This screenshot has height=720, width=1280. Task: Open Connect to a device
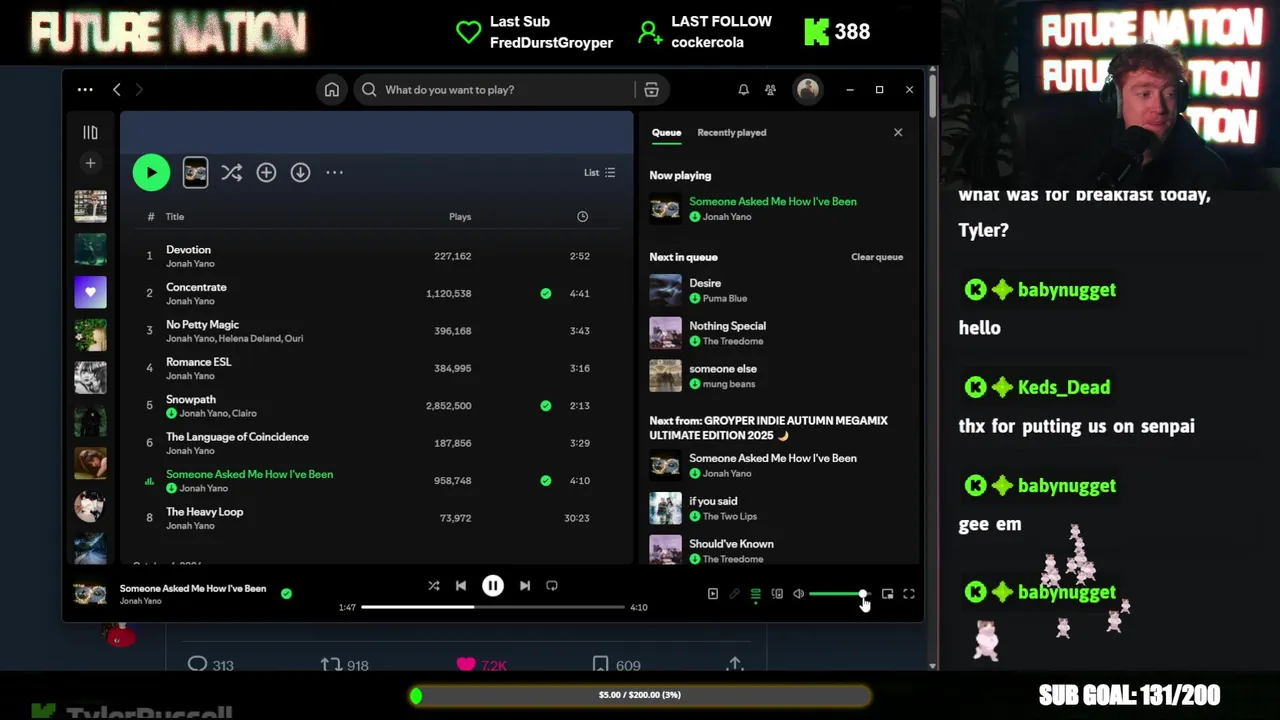pyautogui.click(x=777, y=594)
